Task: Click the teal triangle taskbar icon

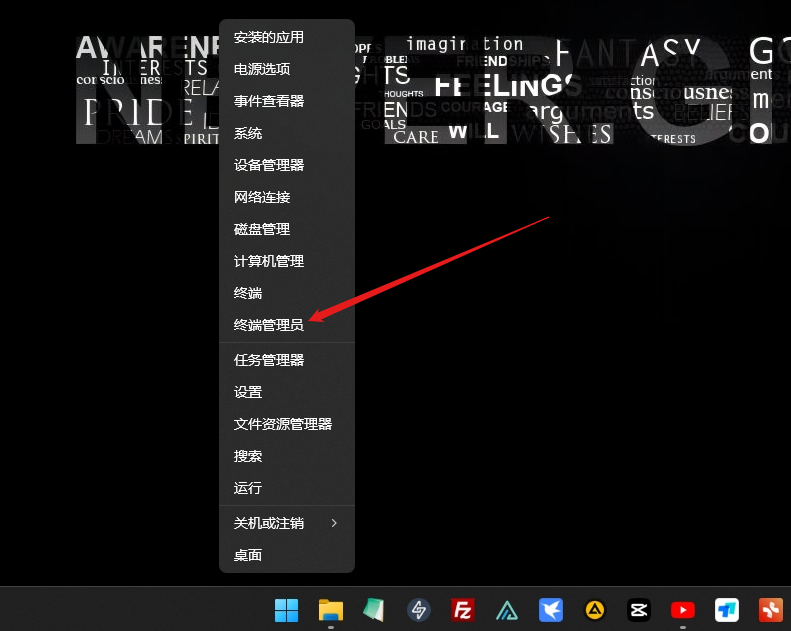Action: click(x=506, y=609)
